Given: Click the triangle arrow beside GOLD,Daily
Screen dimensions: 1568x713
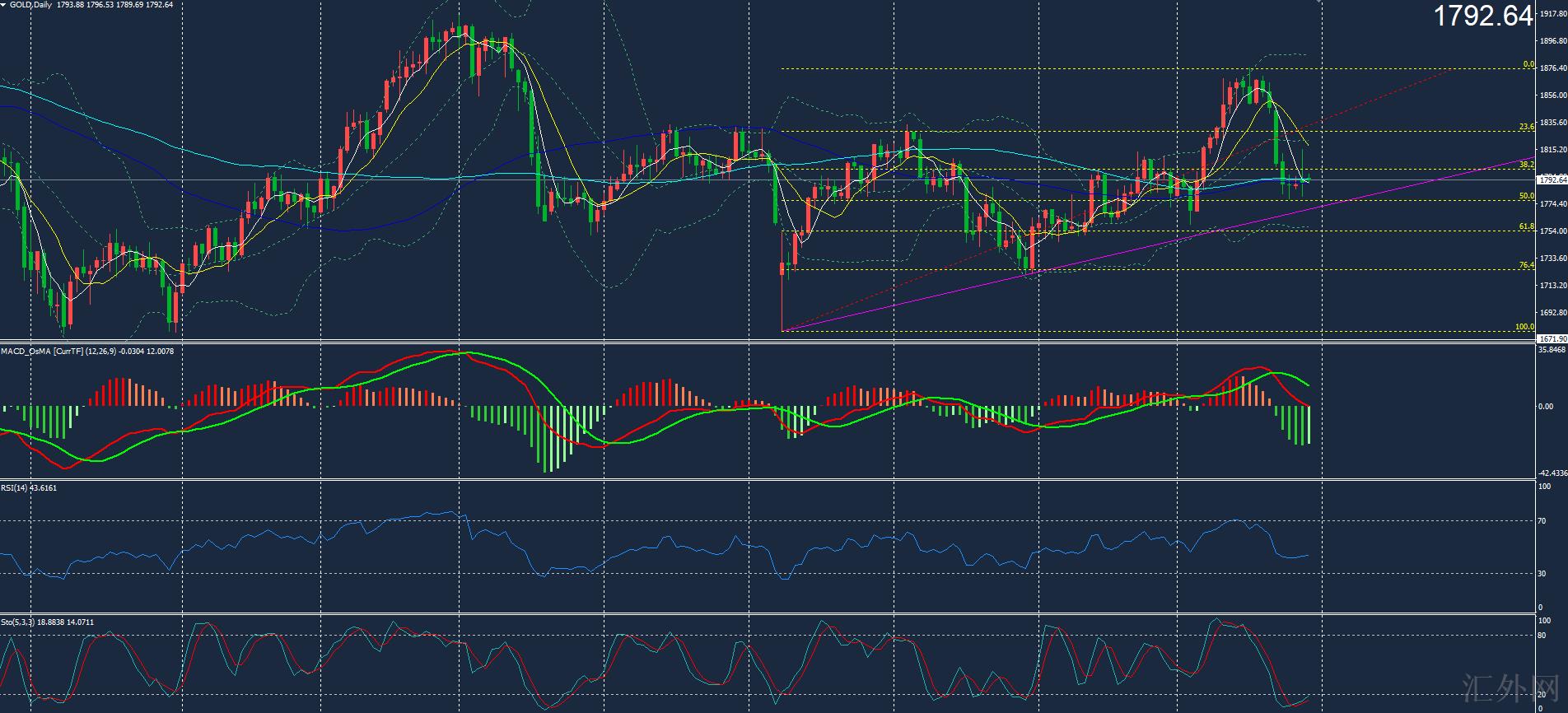Looking at the screenshot, I should pyautogui.click(x=4, y=5).
